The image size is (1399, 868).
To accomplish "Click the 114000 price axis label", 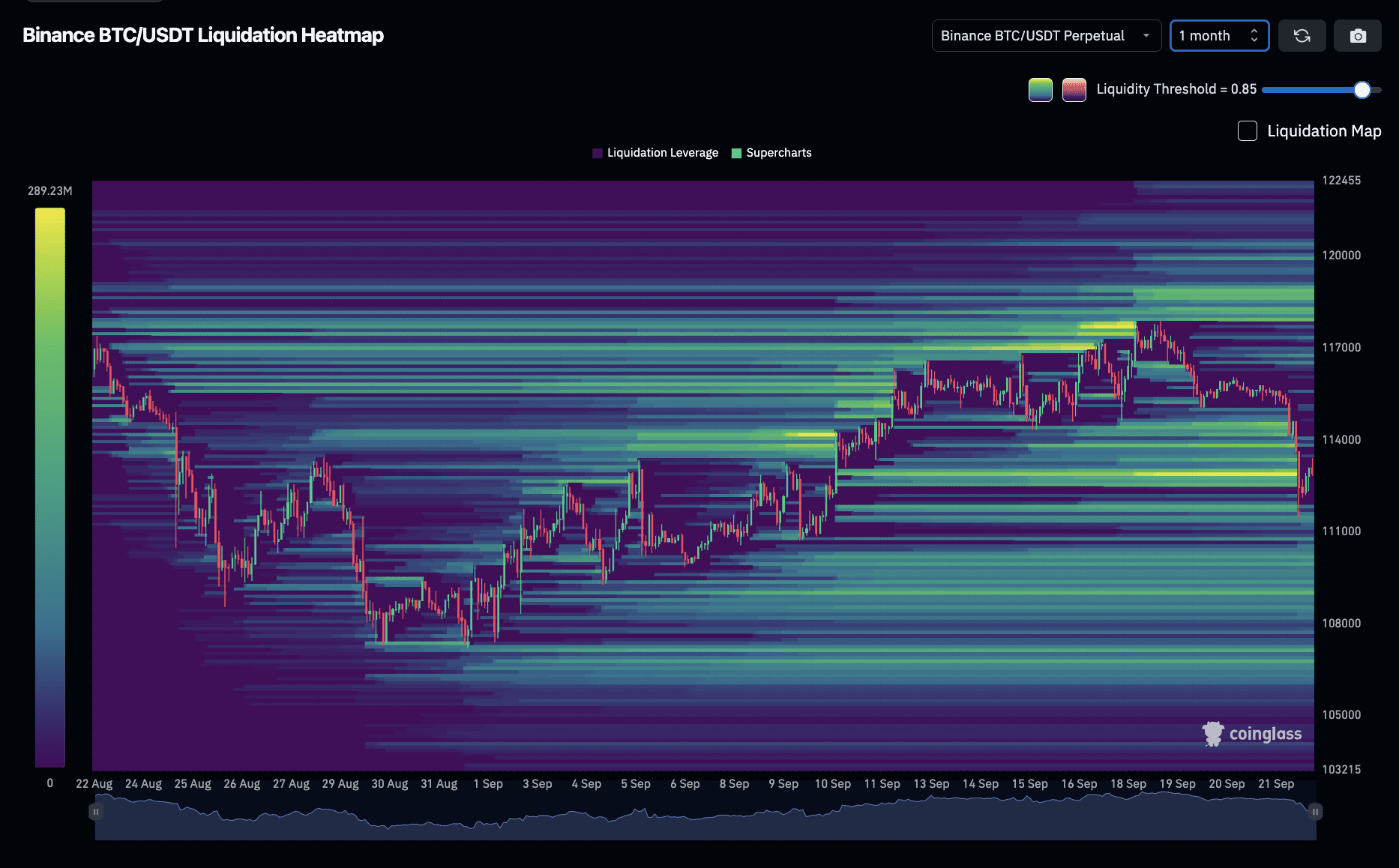I will pyautogui.click(x=1341, y=440).
